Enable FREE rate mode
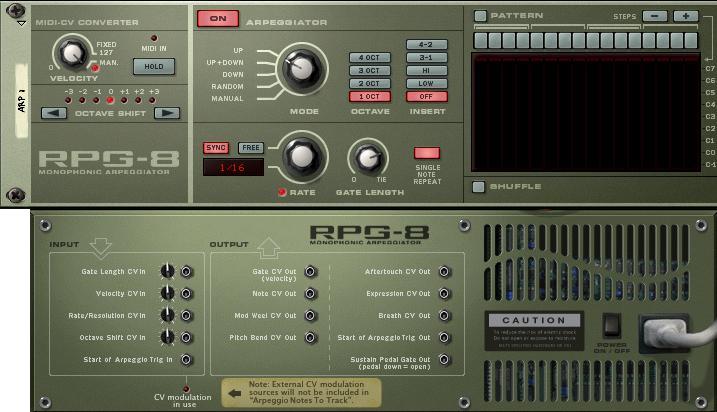717x412 pixels. (x=251, y=148)
